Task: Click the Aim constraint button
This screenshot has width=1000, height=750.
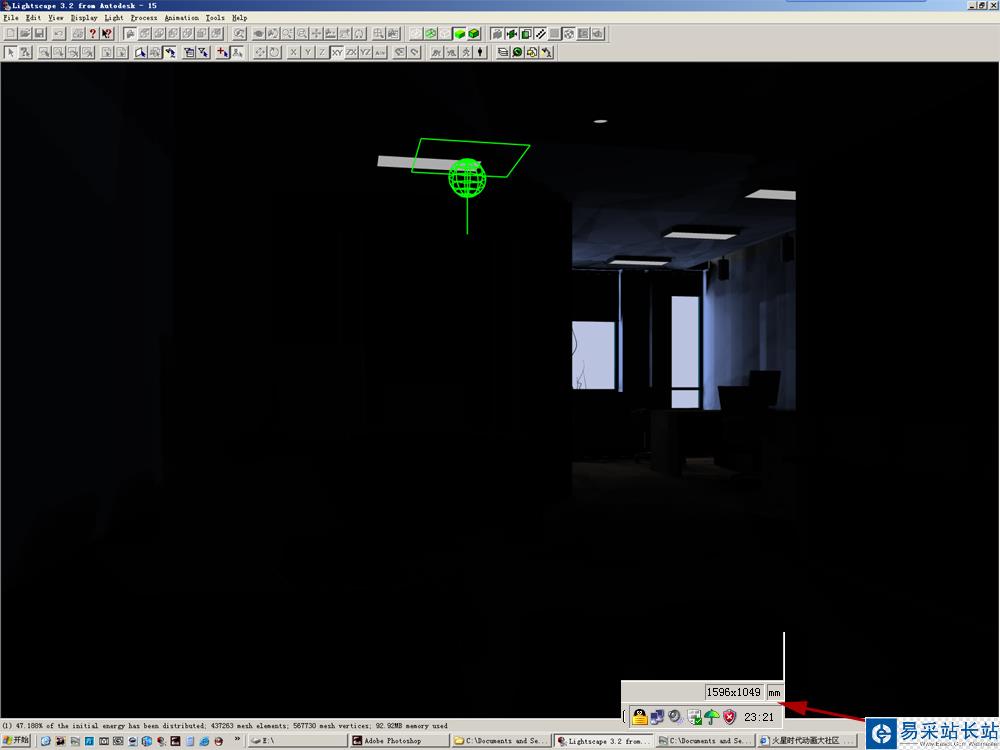Action: (380, 52)
